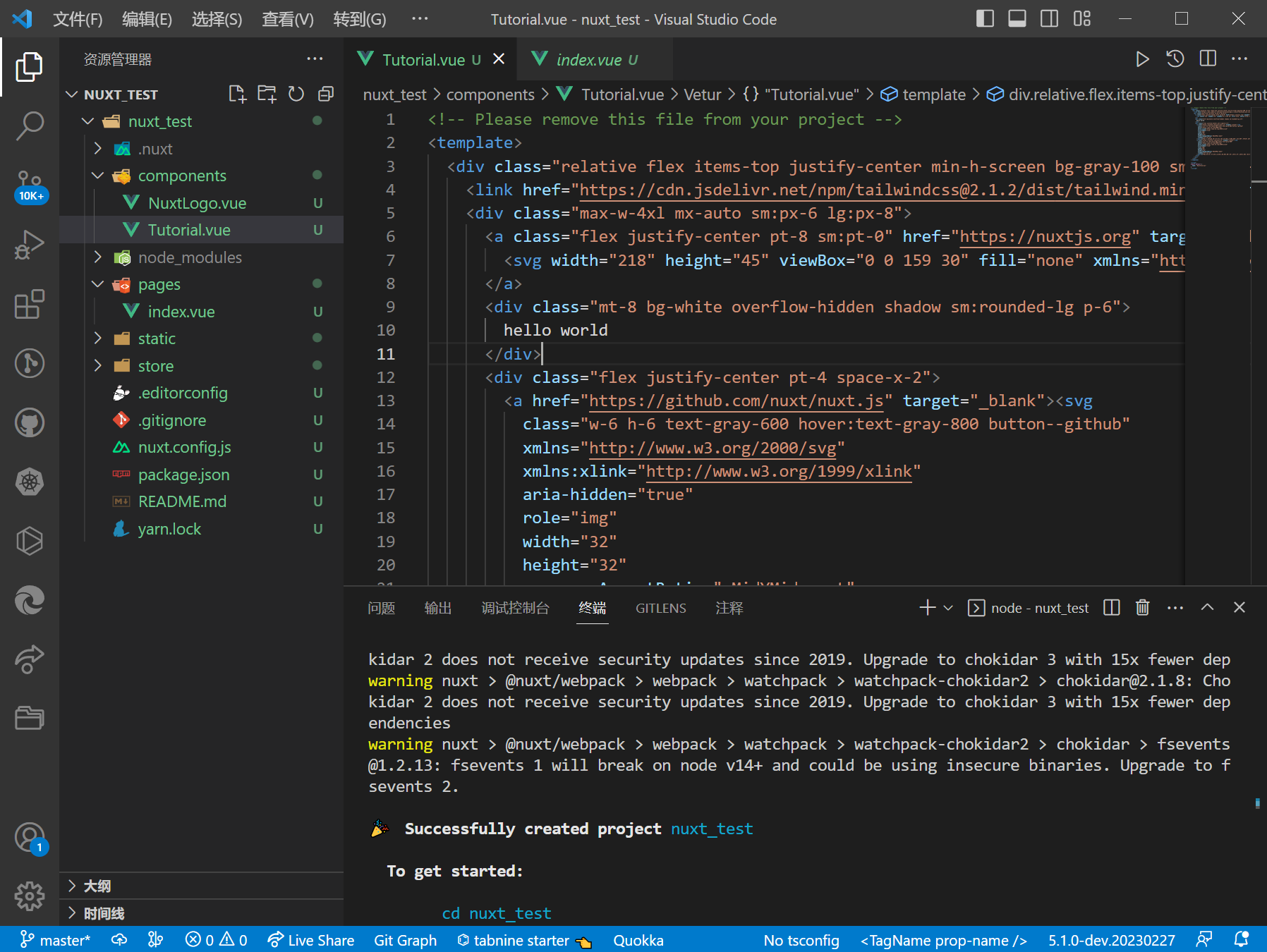
Task: Collapse the nuxt_test folder
Action: [x=87, y=121]
